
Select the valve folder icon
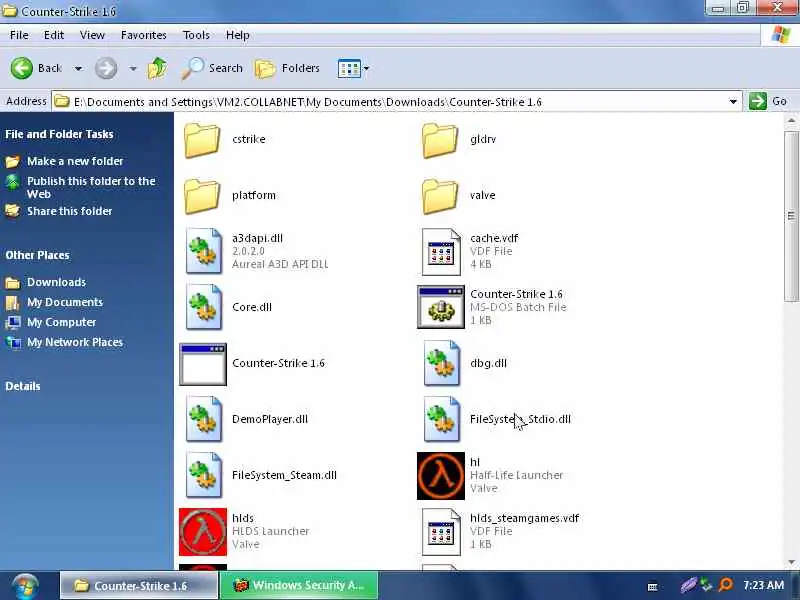coord(440,195)
